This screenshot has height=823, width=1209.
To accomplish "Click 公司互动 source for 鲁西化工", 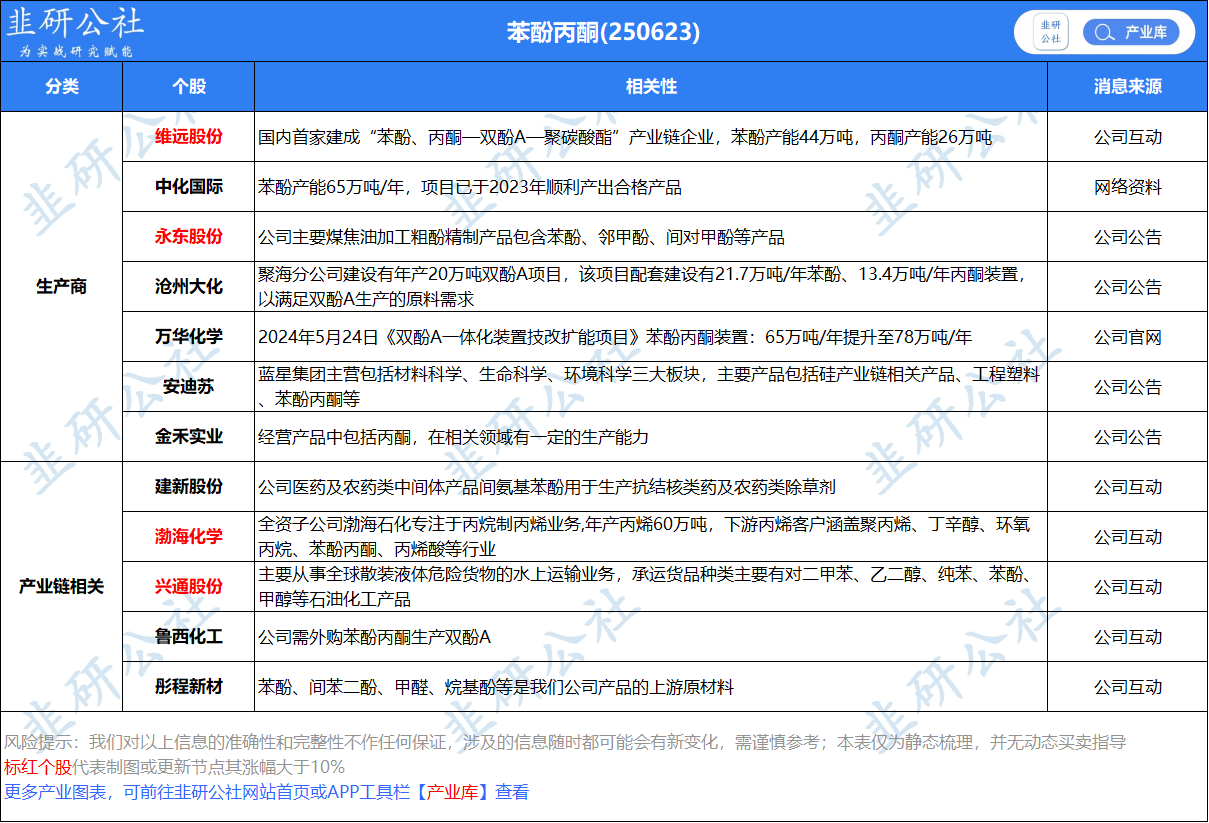I will pos(1128,637).
